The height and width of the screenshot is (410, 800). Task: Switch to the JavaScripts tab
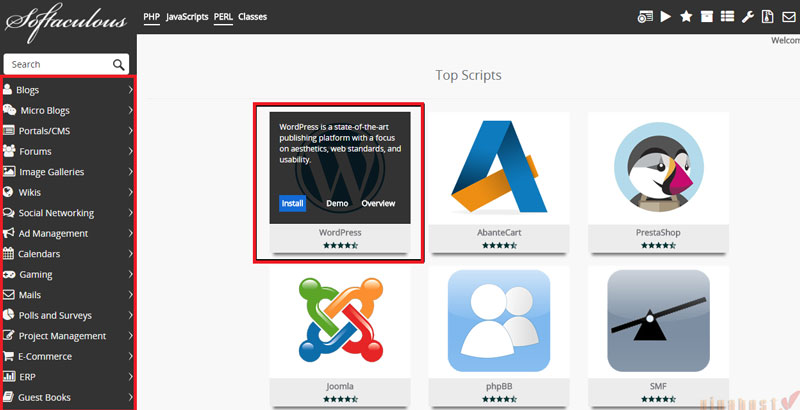(x=187, y=17)
